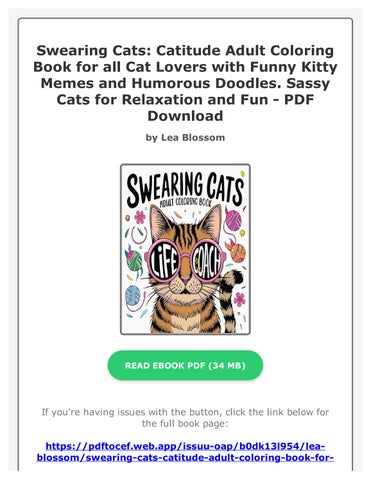Click the 'the full book page:' text line
This screenshot has width=371, height=480.
(x=185, y=424)
